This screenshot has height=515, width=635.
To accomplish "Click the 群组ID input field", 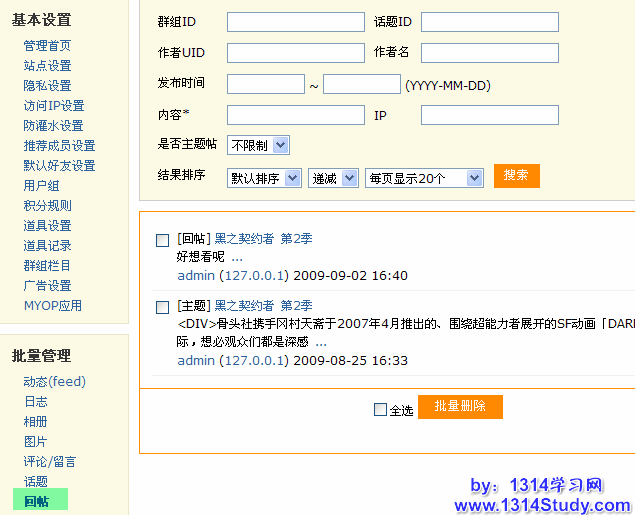I will tap(295, 22).
